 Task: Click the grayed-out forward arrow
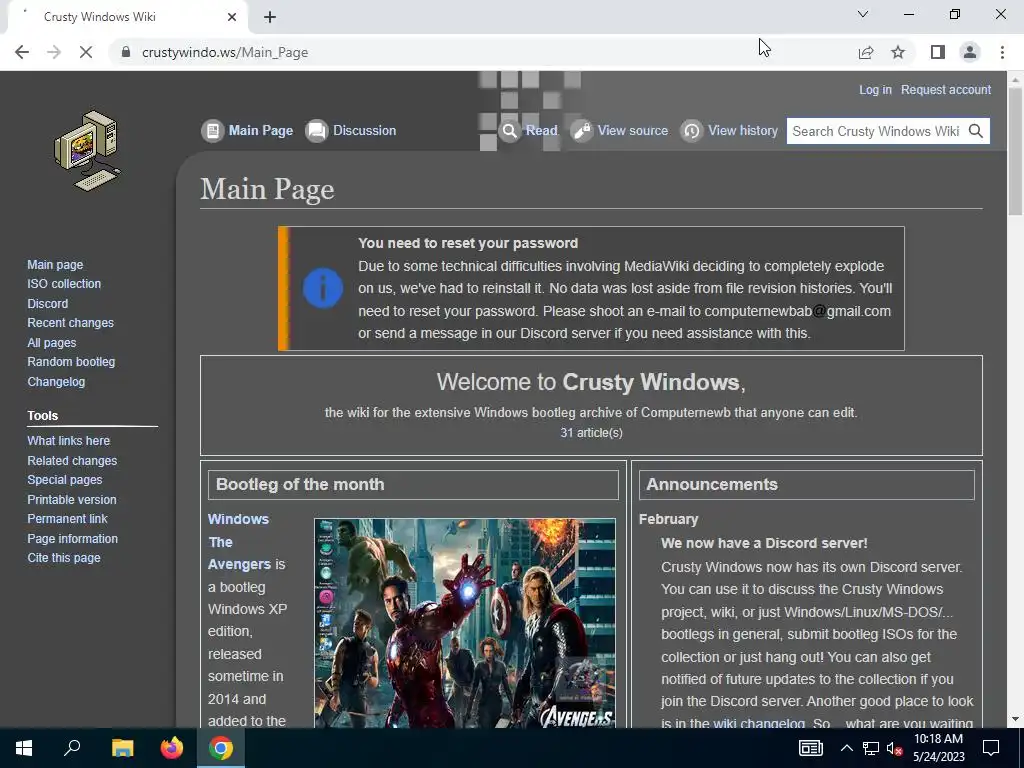coord(54,52)
